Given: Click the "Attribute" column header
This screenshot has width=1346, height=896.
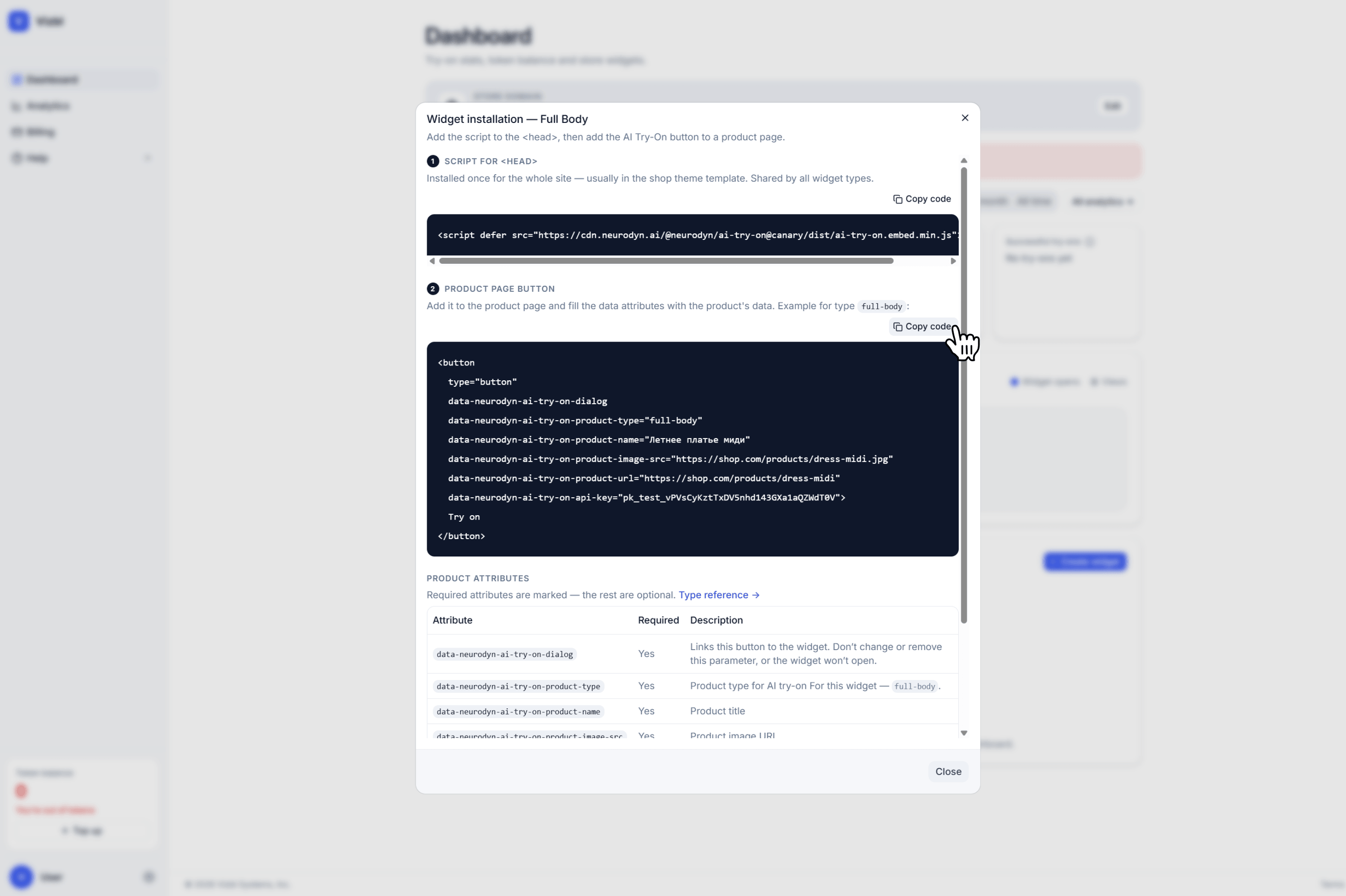Looking at the screenshot, I should click(452, 620).
